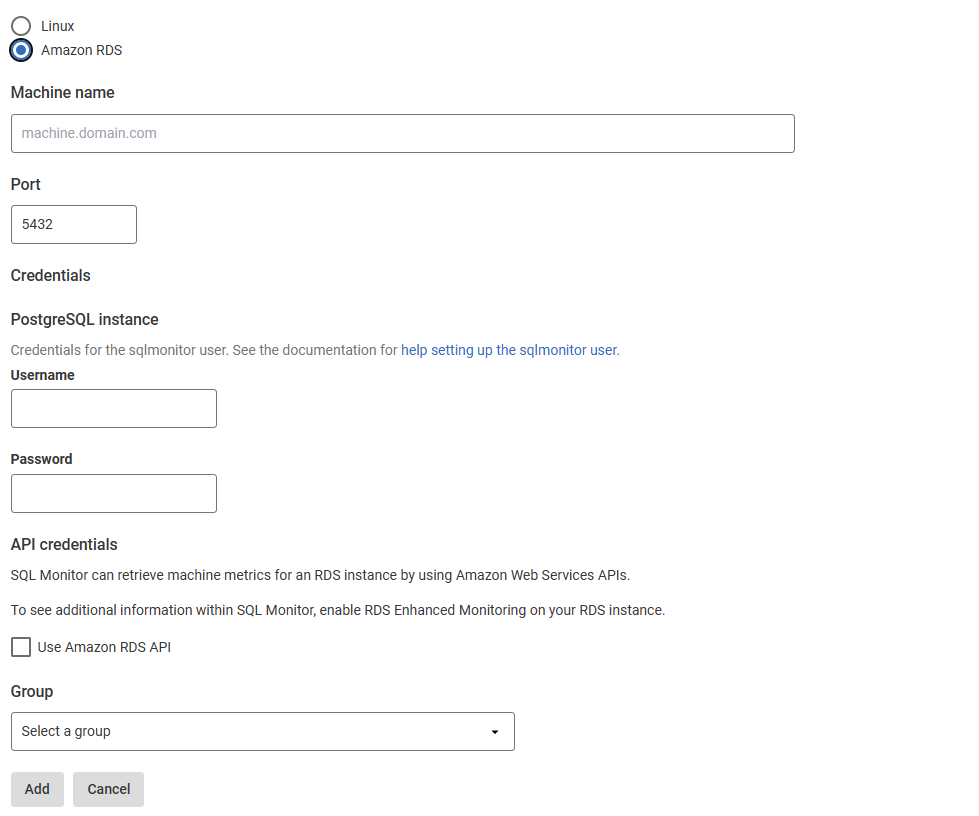
Task: Click the "Port" heading label
Action: [x=25, y=185]
